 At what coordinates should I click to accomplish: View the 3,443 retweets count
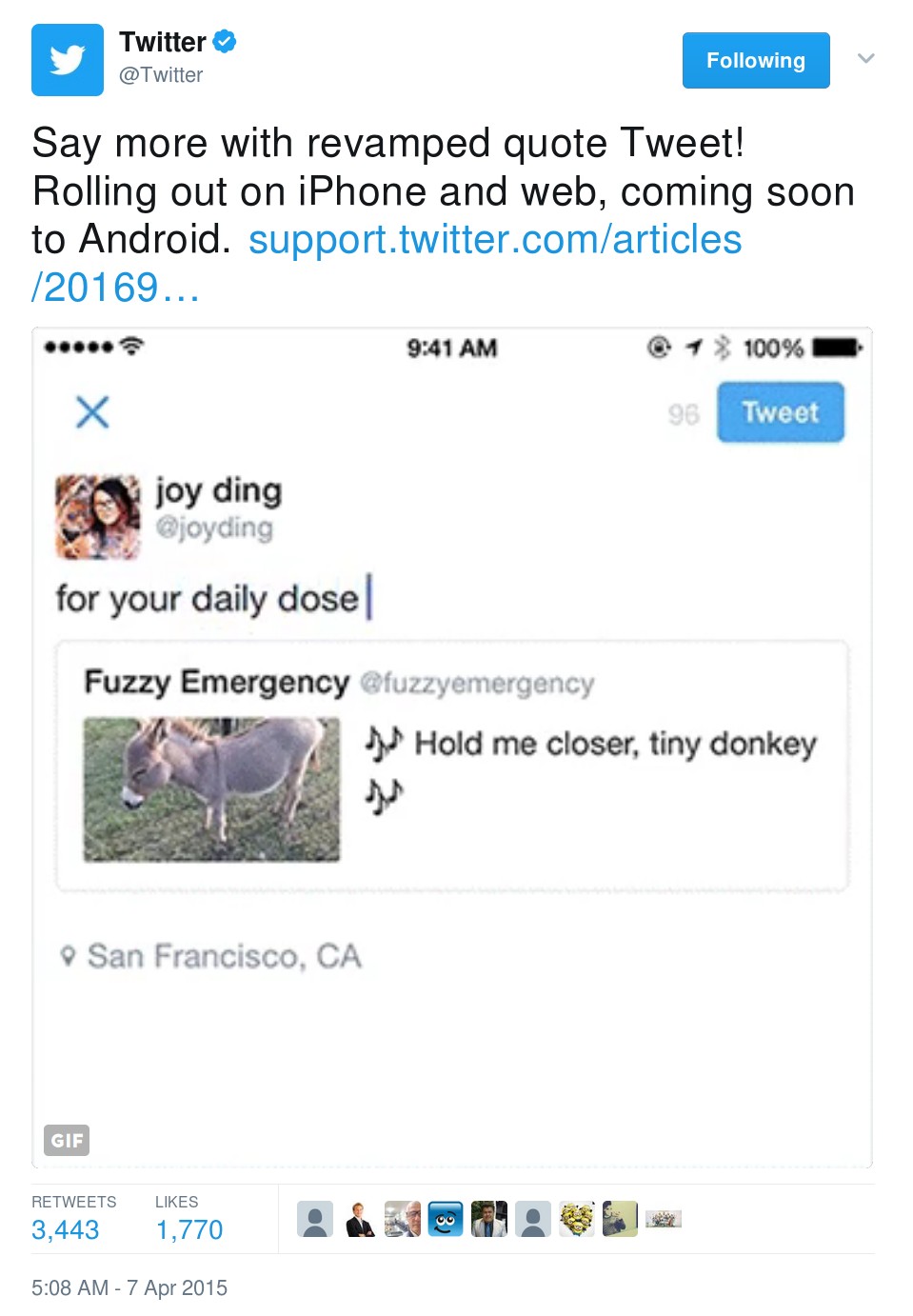(65, 1229)
